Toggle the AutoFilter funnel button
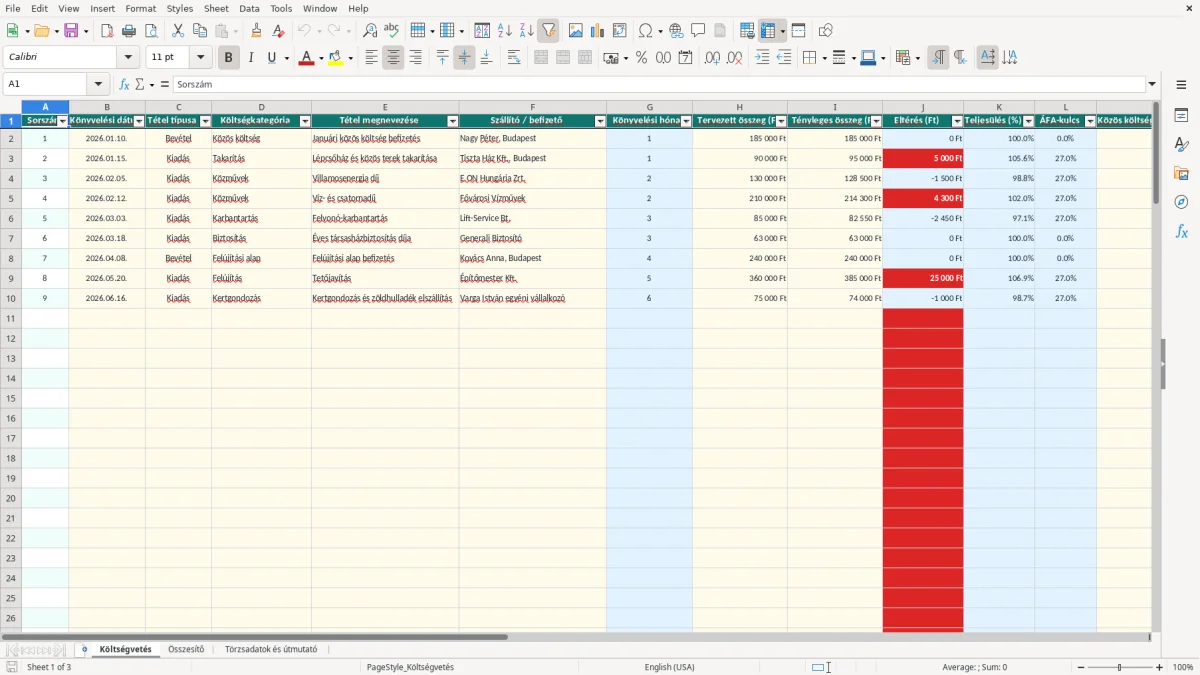The width and height of the screenshot is (1200, 675). [548, 31]
